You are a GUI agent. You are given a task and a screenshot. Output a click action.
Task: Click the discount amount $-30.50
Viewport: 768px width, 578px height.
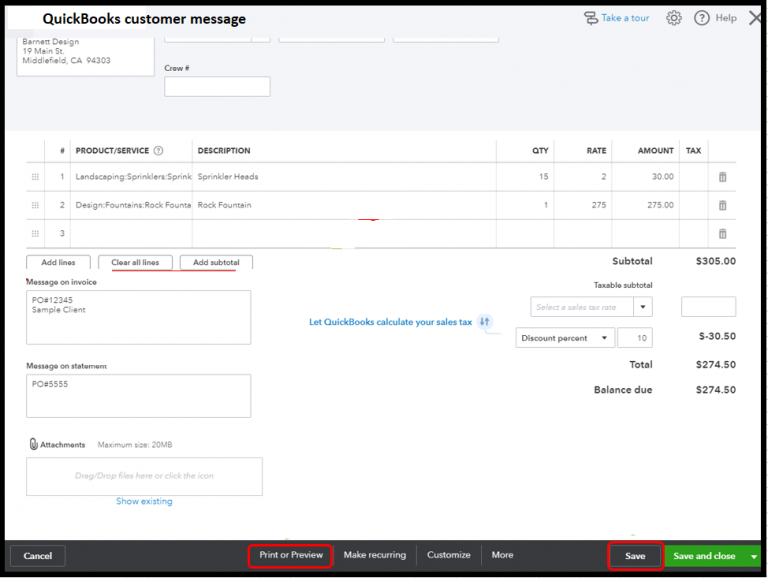717,337
